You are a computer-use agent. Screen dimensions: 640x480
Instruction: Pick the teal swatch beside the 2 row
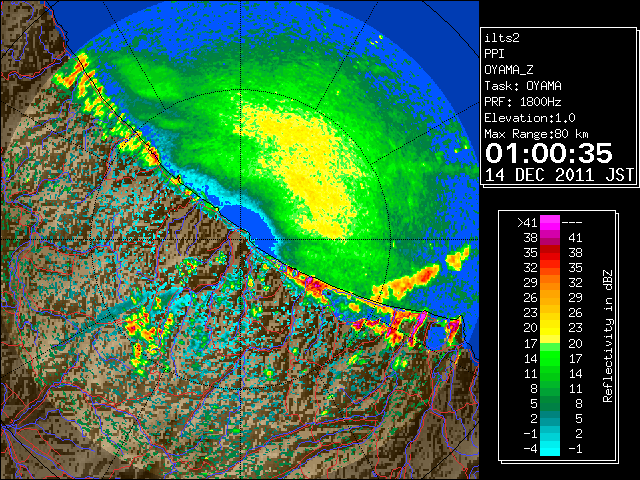click(550, 418)
